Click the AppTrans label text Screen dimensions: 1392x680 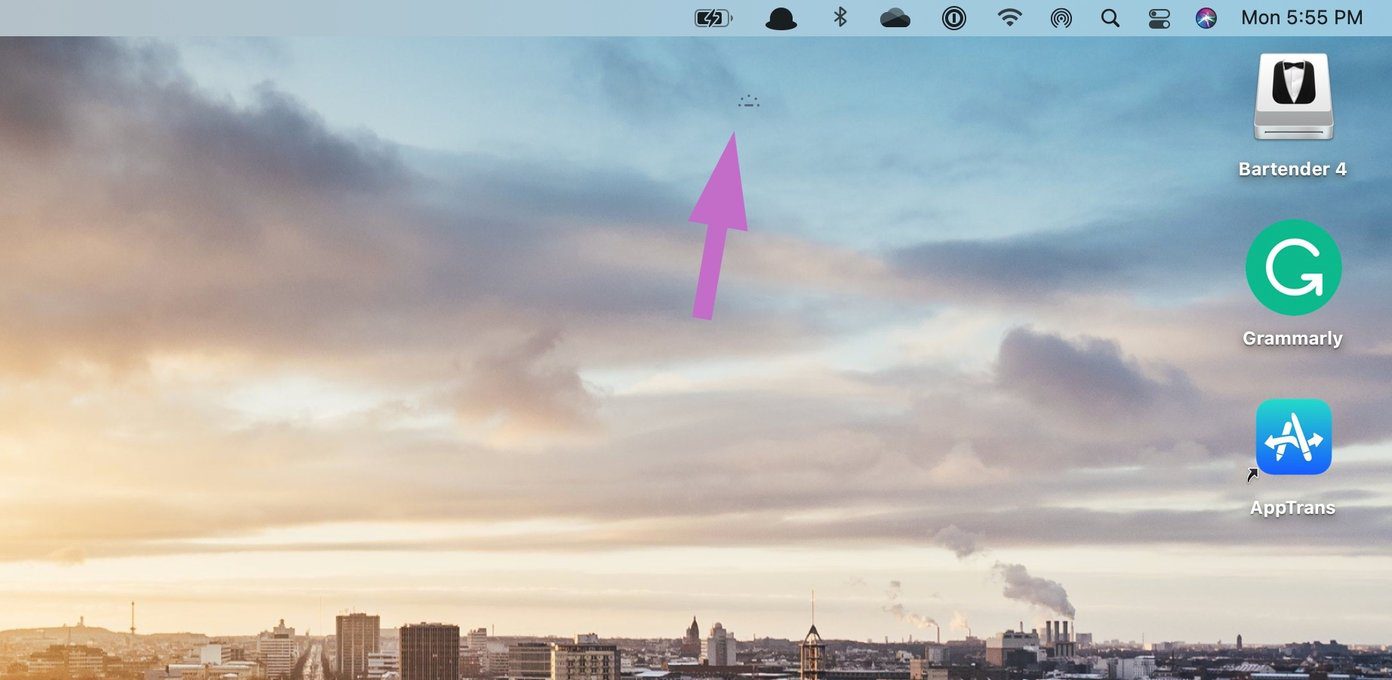point(1292,508)
